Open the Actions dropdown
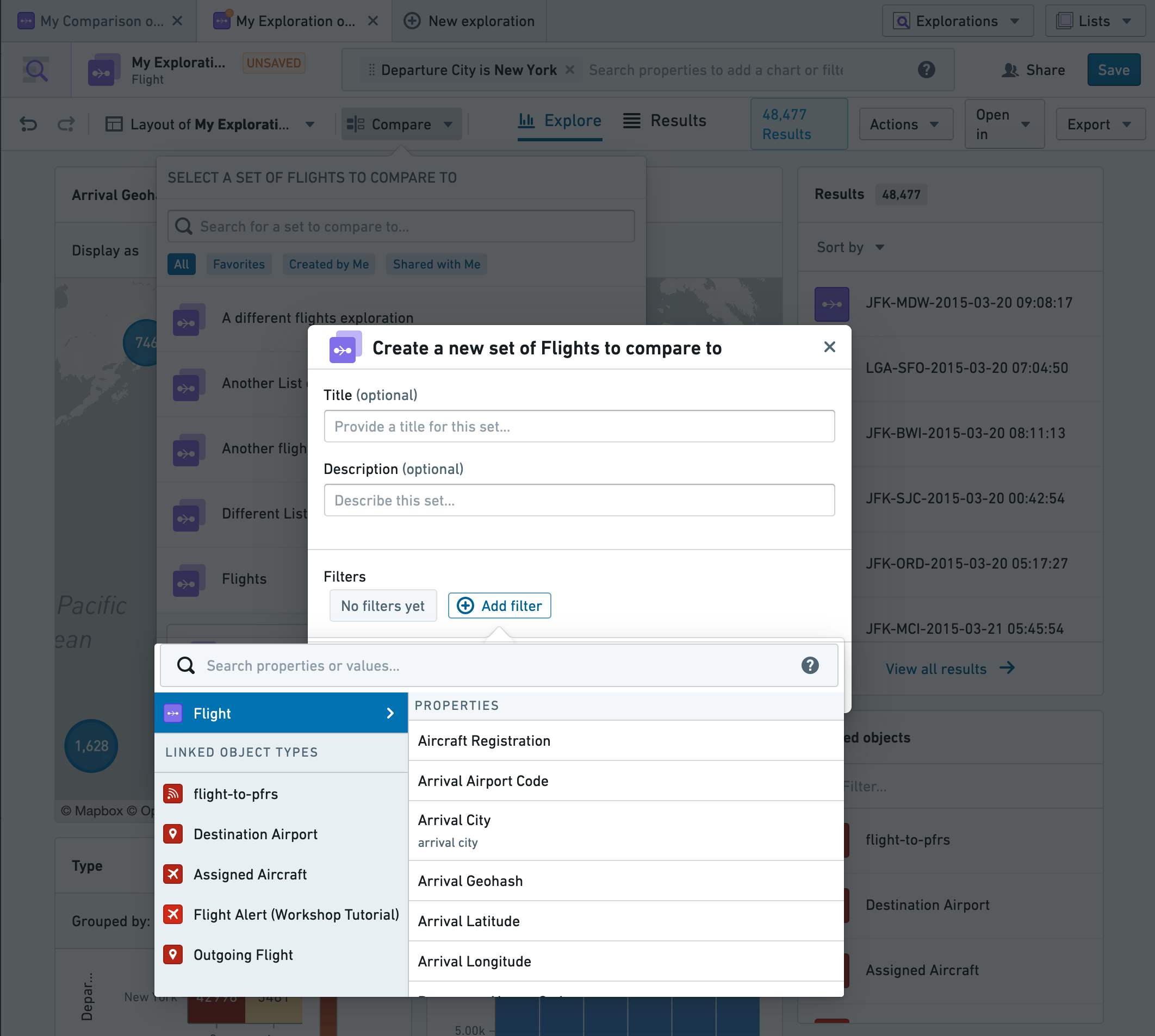Screen dimensions: 1155x1036 (905, 124)
